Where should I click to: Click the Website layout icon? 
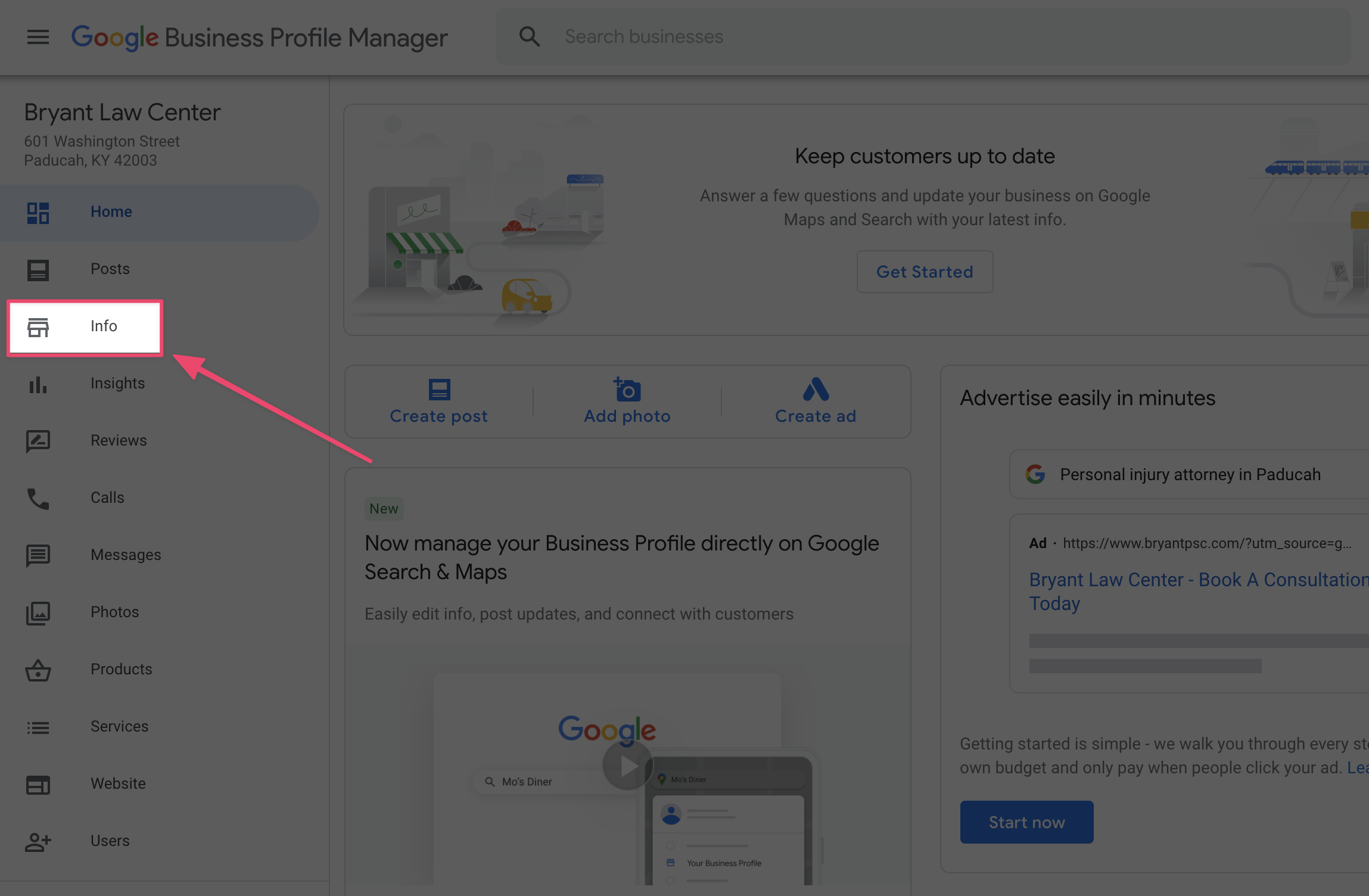pyautogui.click(x=38, y=785)
